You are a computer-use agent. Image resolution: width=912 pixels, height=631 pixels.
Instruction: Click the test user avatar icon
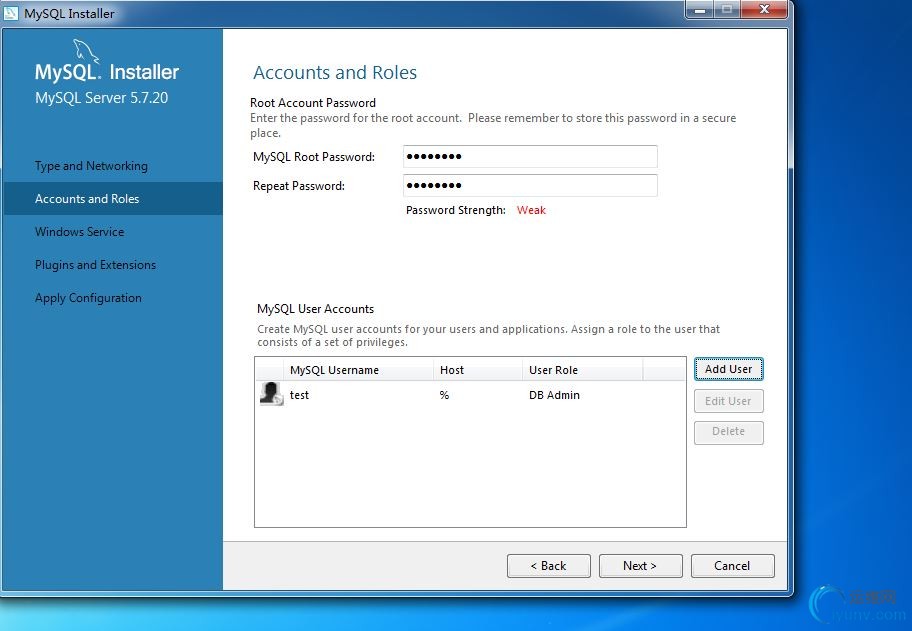coord(271,394)
